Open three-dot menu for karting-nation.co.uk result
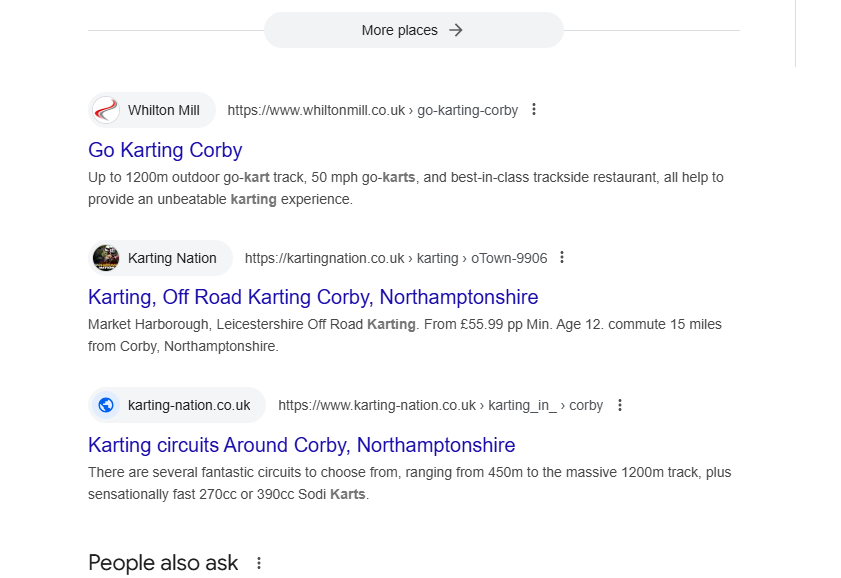841x578 pixels. click(x=619, y=405)
